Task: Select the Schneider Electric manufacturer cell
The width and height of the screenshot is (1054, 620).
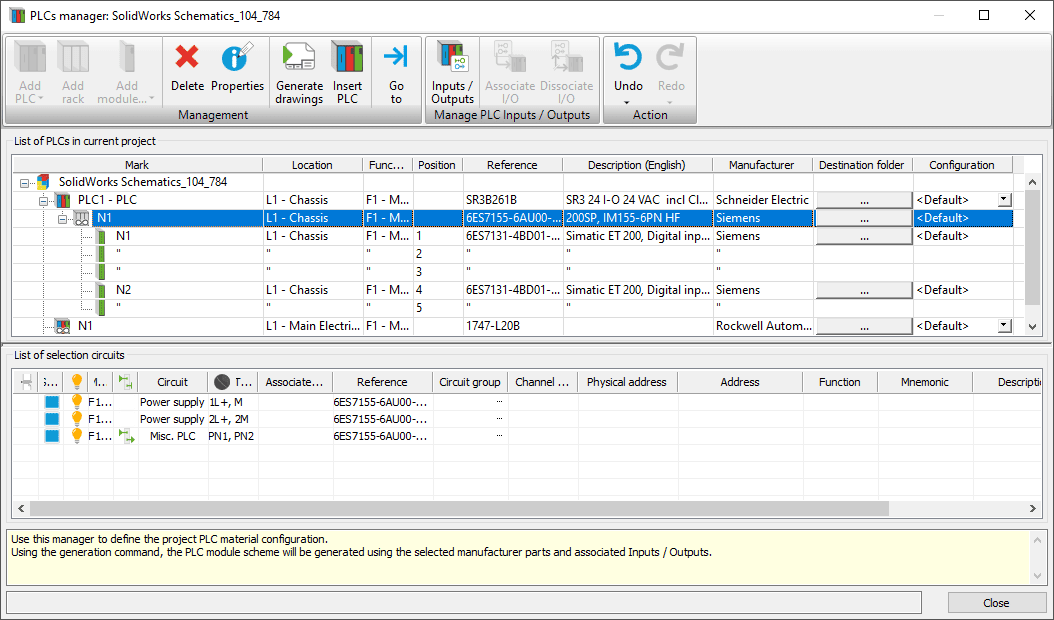Action: [762, 200]
